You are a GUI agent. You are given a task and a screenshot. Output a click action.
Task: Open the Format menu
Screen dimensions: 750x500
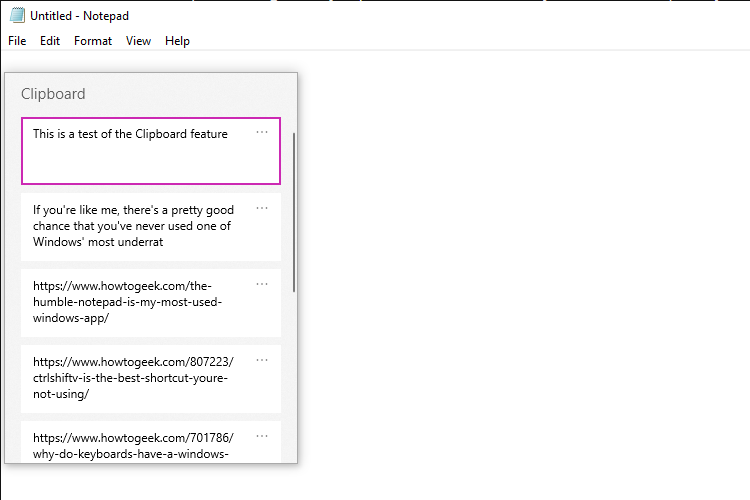click(93, 41)
